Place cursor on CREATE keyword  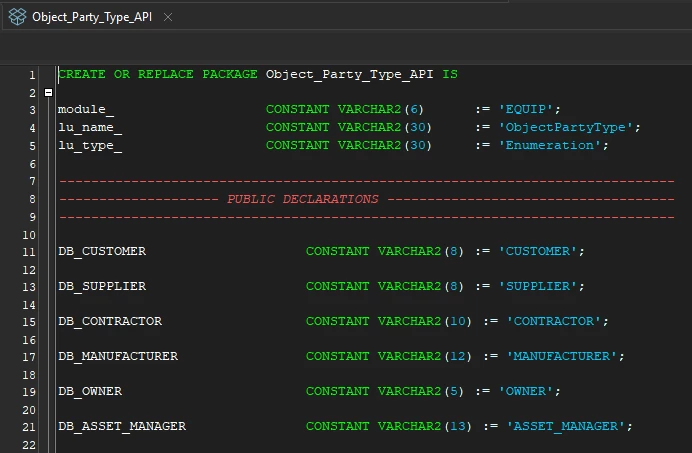(82, 74)
